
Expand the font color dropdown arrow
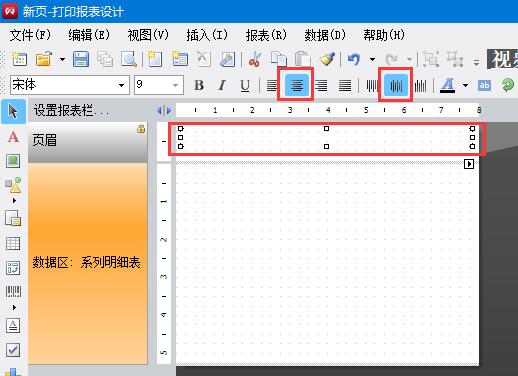click(465, 86)
